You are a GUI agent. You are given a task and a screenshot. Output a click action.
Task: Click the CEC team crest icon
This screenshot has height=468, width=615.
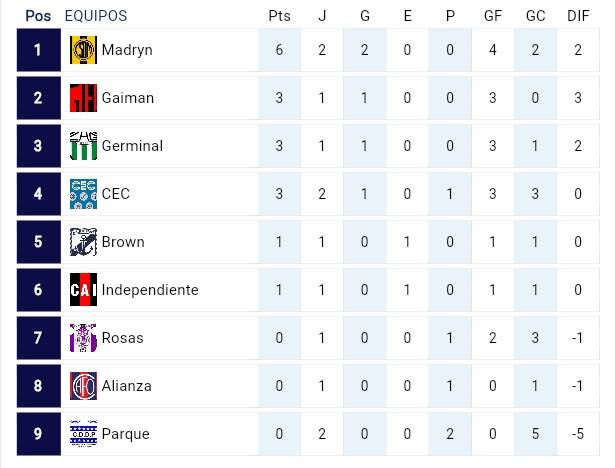coord(83,194)
